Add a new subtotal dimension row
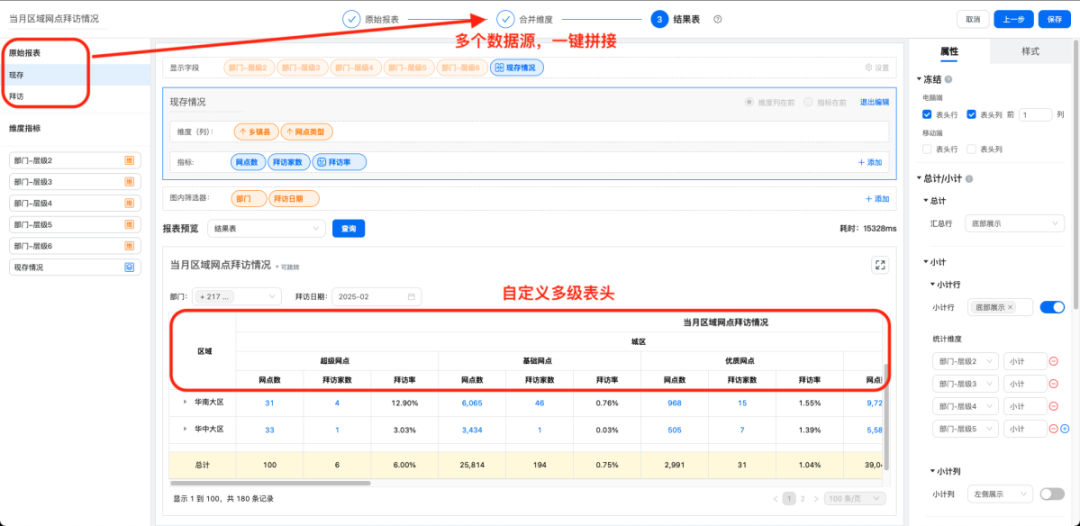The height and width of the screenshot is (526, 1080). pos(1065,428)
